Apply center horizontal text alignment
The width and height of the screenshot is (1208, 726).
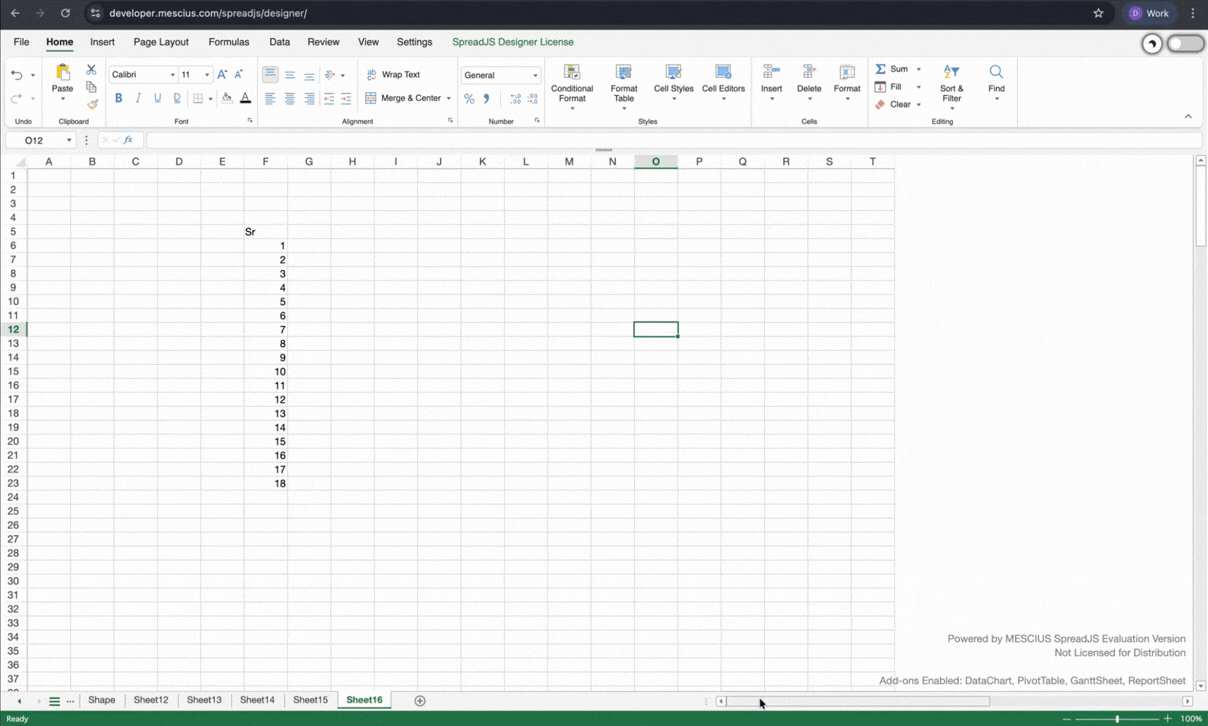pyautogui.click(x=289, y=99)
